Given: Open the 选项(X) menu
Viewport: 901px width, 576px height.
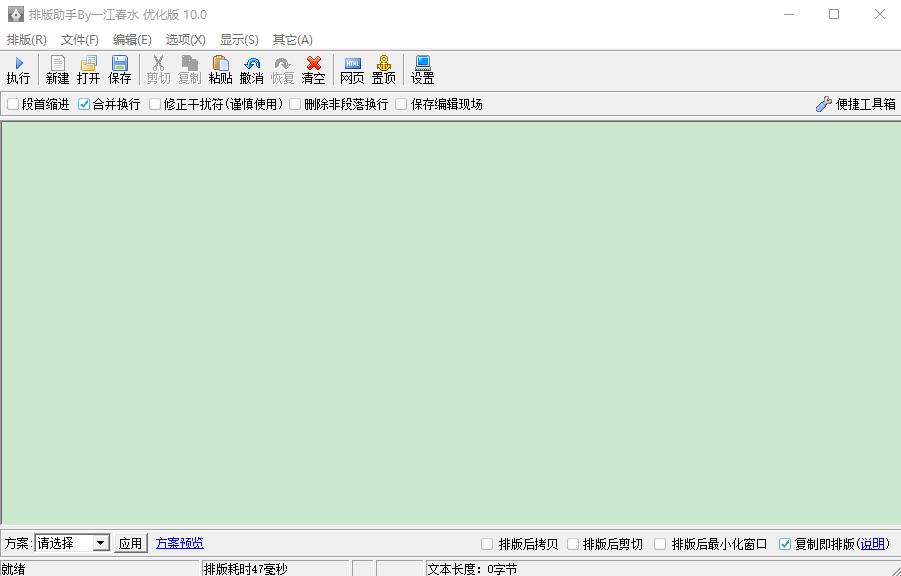Looking at the screenshot, I should pos(183,39).
